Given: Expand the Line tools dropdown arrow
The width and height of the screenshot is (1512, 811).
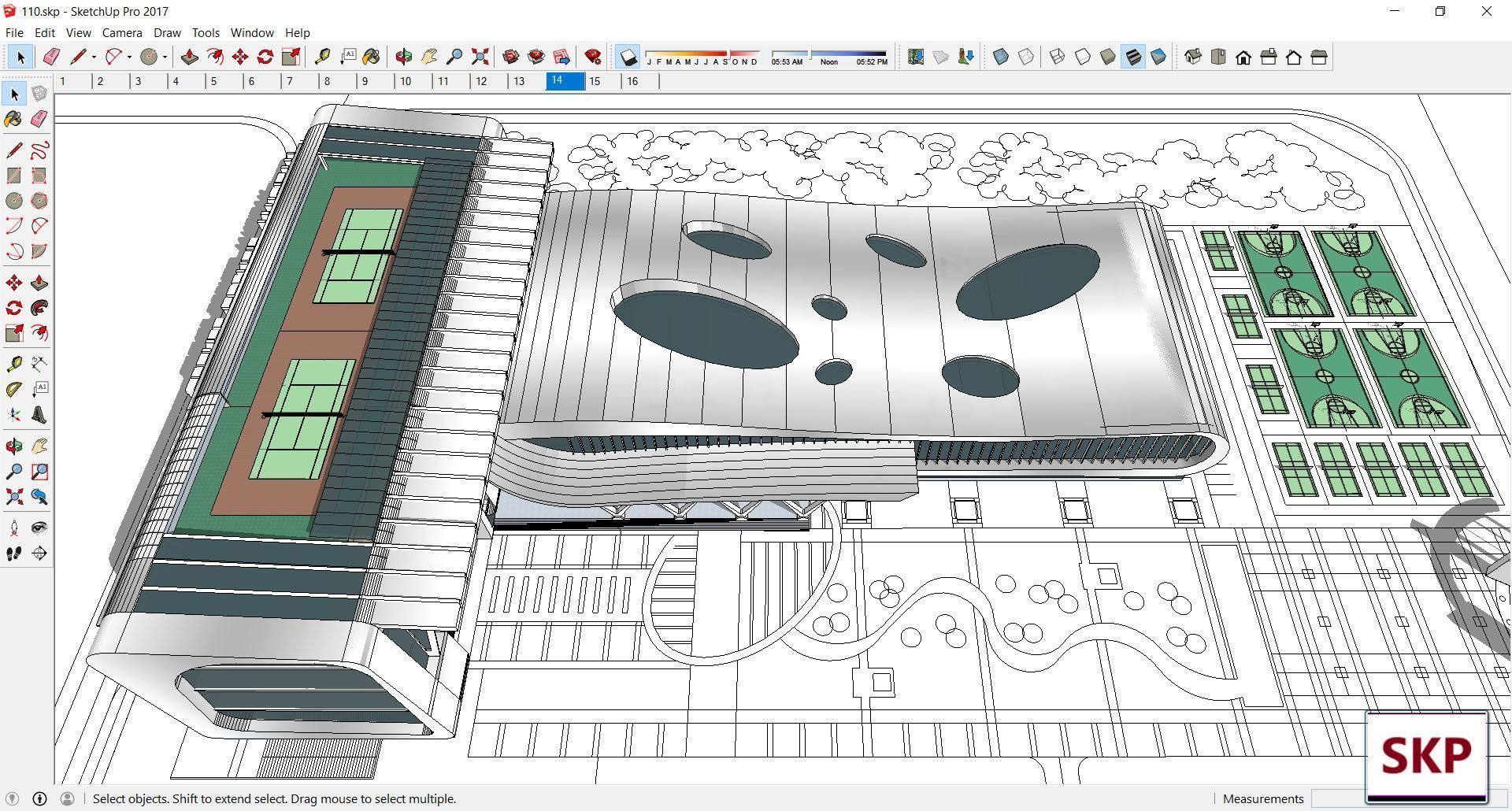Looking at the screenshot, I should [94, 57].
